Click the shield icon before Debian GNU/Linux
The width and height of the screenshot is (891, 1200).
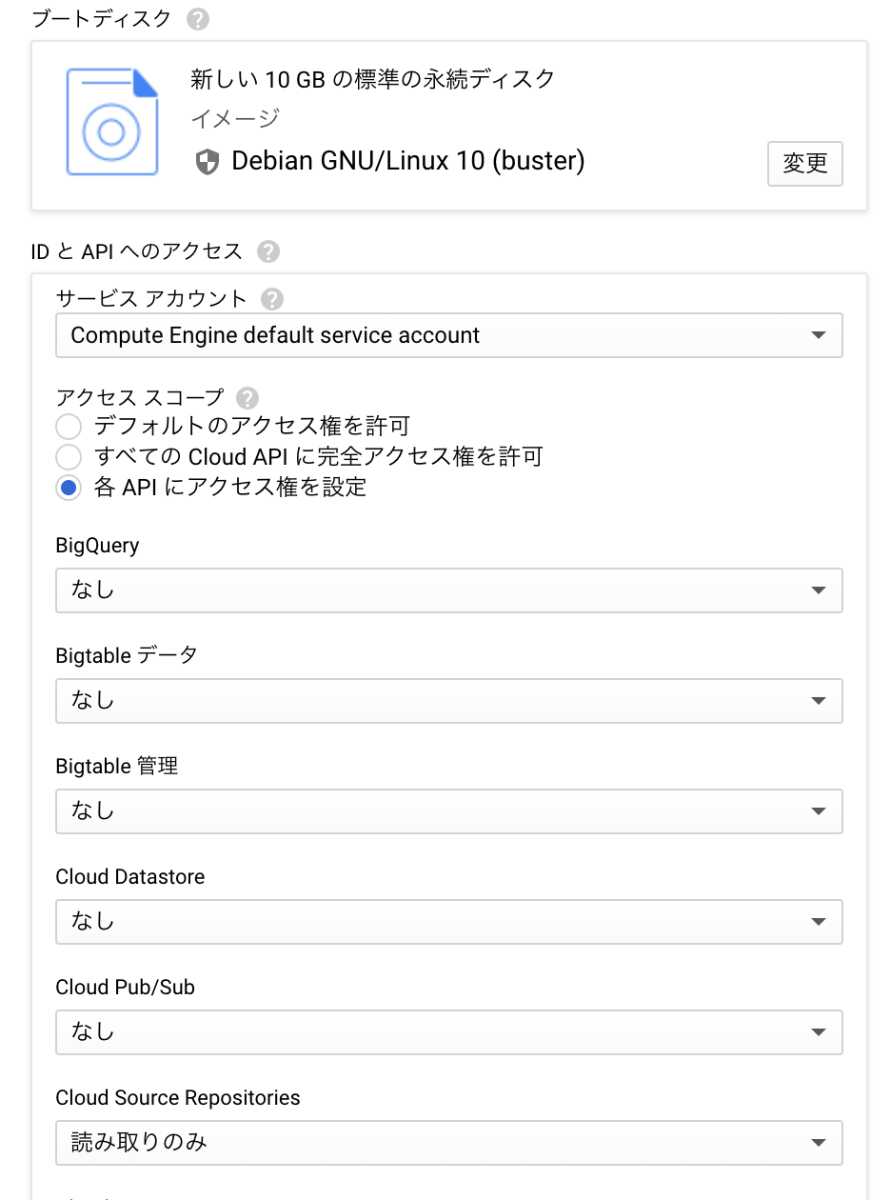(206, 160)
